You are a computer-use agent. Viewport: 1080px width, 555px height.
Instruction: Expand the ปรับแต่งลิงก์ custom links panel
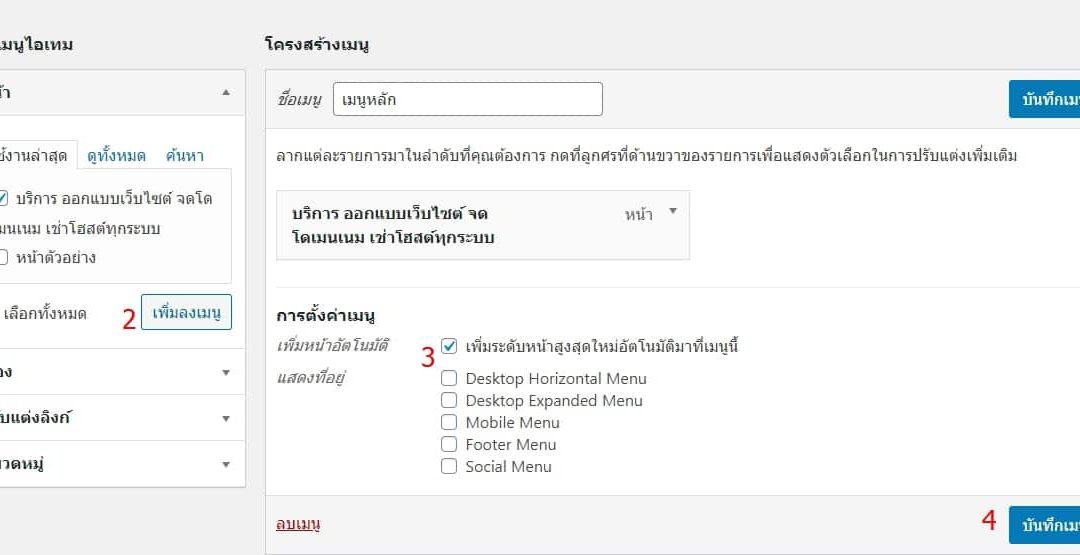[x=122, y=418]
